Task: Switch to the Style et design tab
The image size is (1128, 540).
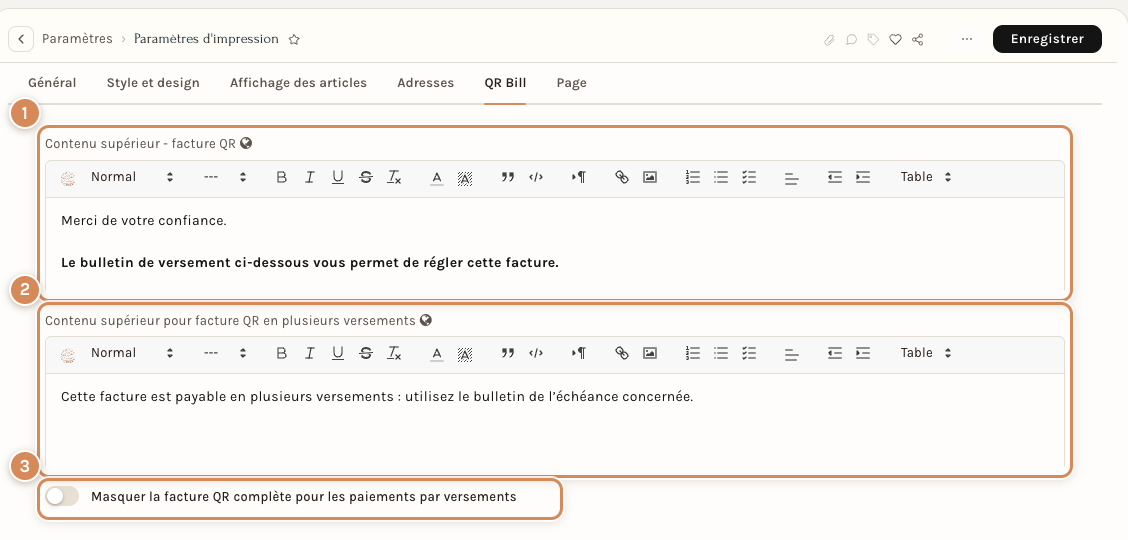Action: pyautogui.click(x=153, y=83)
